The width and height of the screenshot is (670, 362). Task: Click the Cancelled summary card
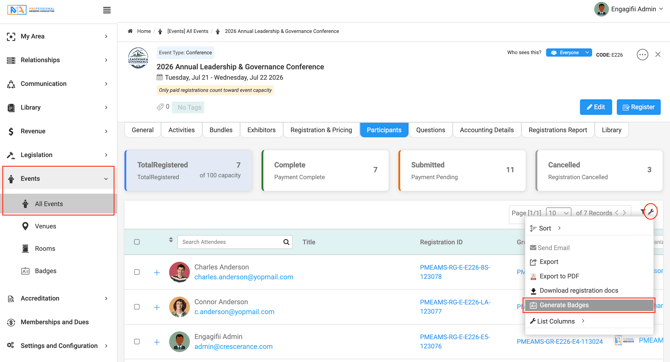(599, 170)
